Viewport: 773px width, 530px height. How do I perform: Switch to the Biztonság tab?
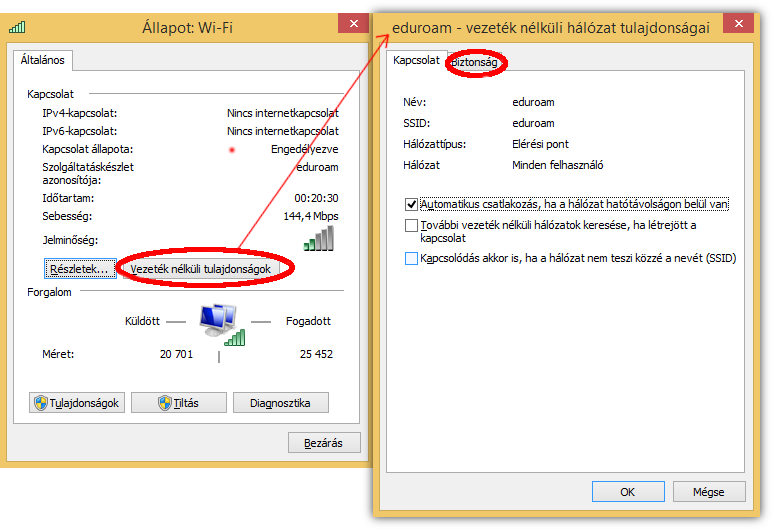(x=475, y=62)
